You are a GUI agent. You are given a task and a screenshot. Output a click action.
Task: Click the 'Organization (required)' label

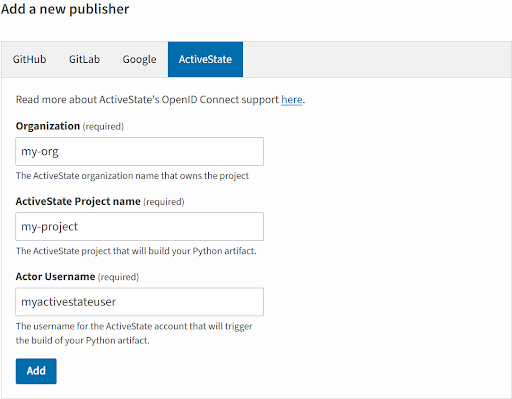tap(70, 126)
